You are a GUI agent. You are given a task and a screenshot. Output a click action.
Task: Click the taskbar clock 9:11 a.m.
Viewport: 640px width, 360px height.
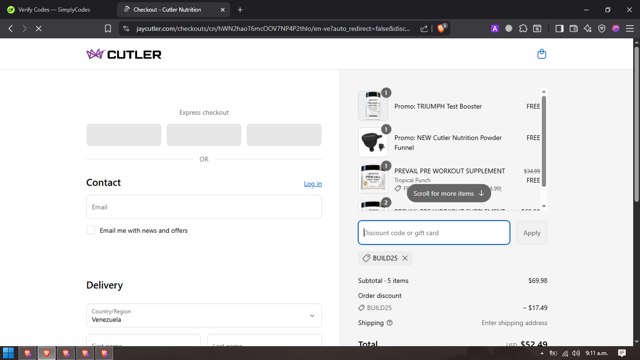pos(597,353)
